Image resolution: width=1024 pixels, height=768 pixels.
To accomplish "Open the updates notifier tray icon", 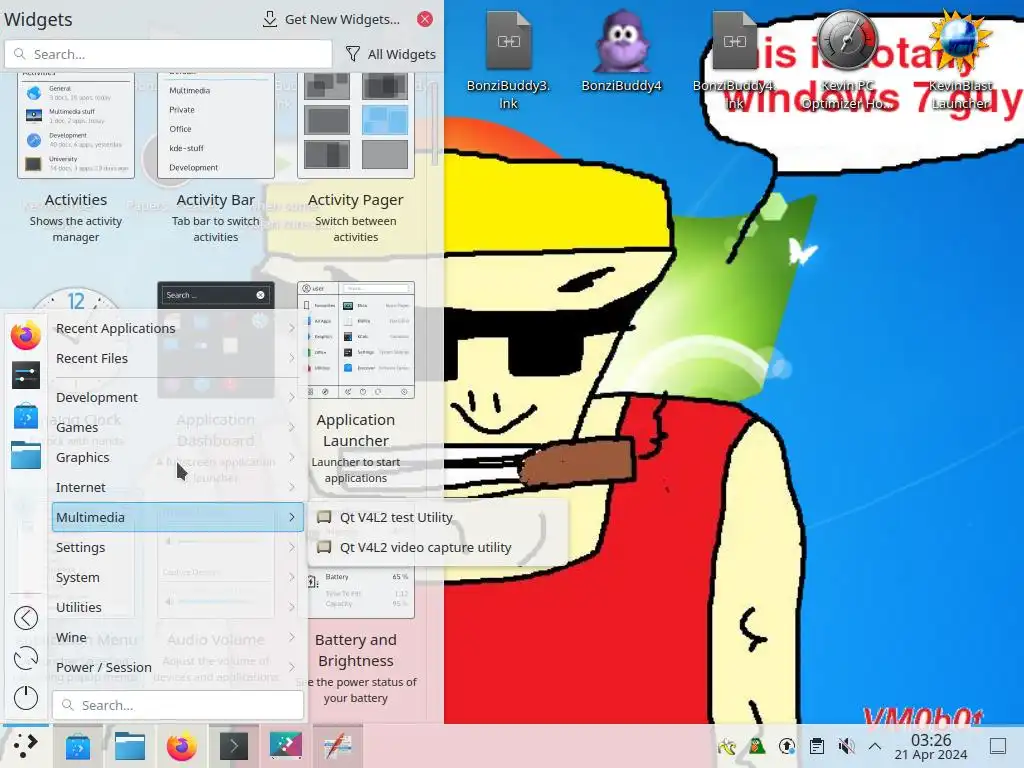I will pyautogui.click(x=787, y=746).
